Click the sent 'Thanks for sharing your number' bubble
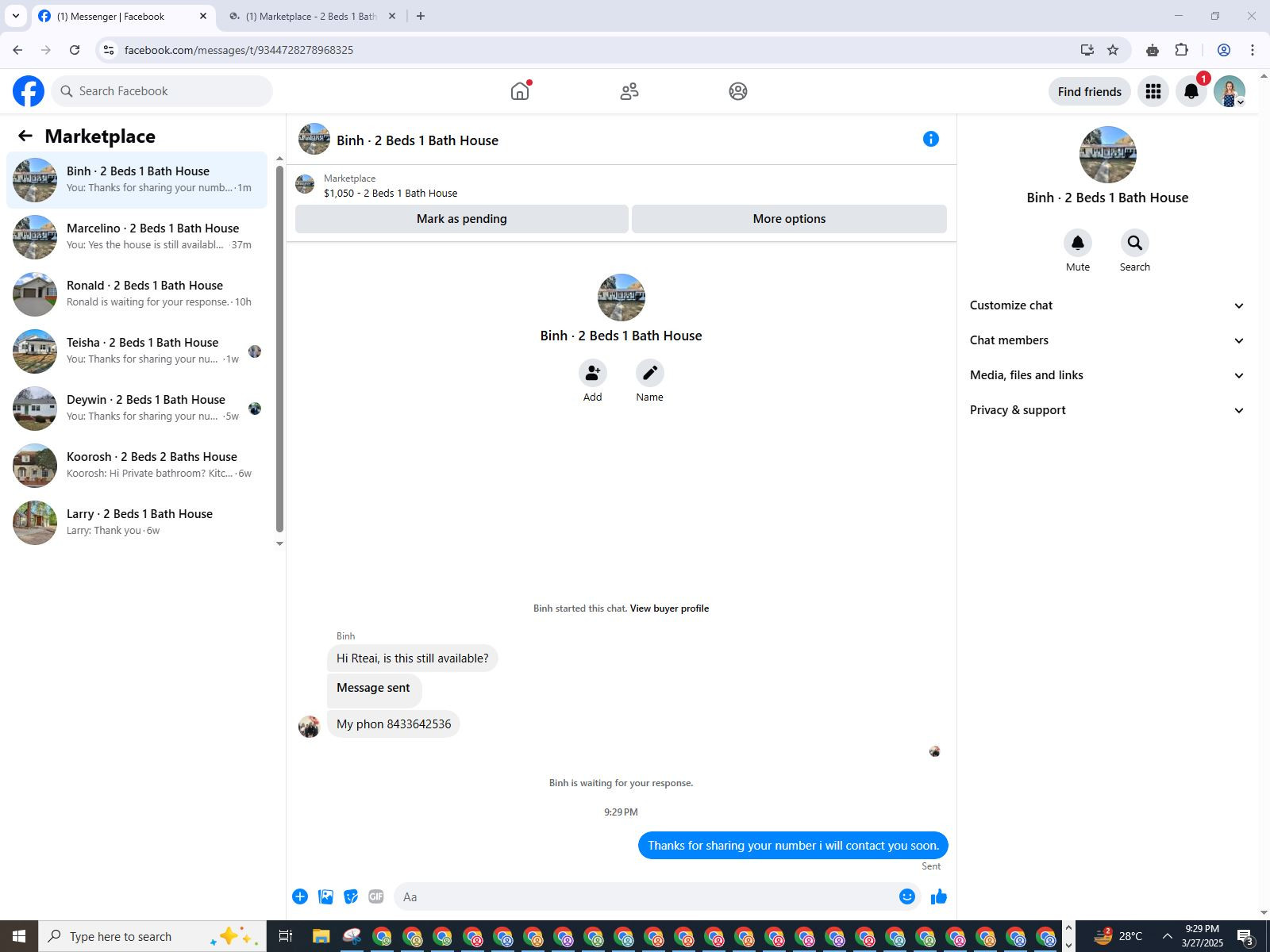 point(793,846)
